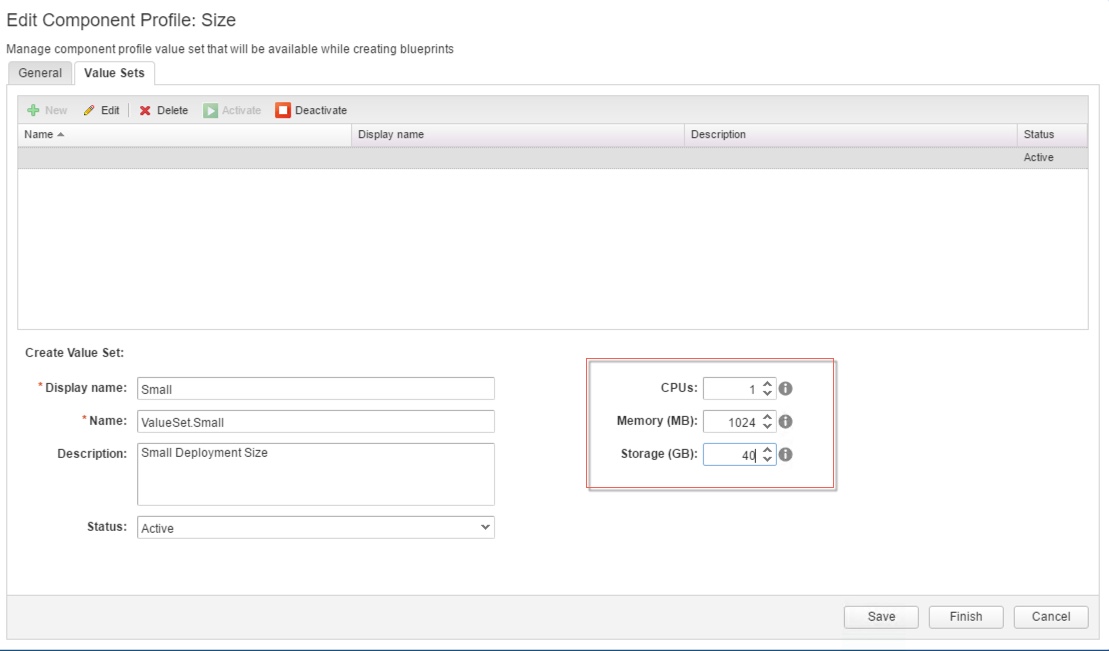Select the Active row in the table
Screen dimensions: 1109x651
click(x=552, y=158)
